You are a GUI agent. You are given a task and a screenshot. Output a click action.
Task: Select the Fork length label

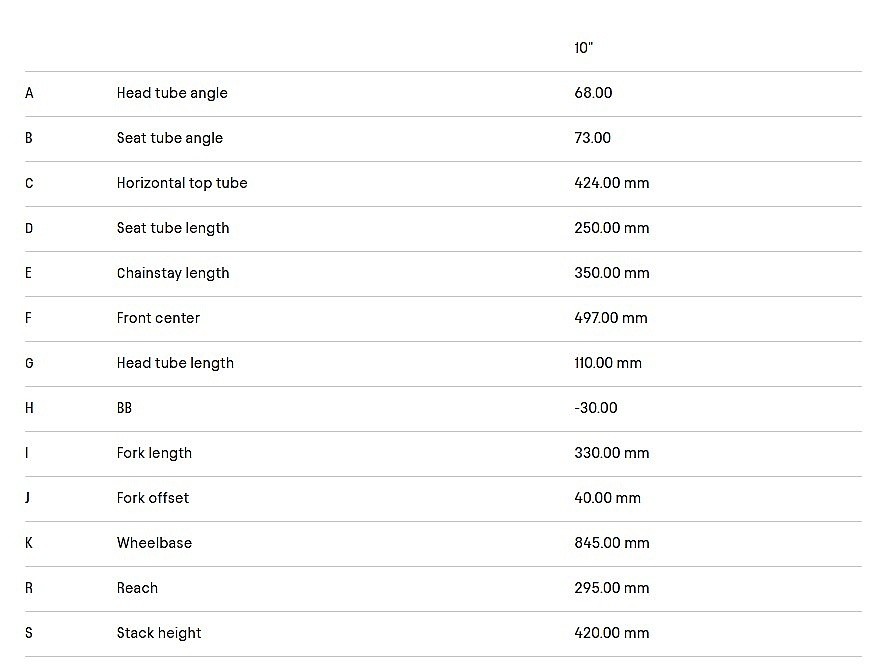pos(154,453)
